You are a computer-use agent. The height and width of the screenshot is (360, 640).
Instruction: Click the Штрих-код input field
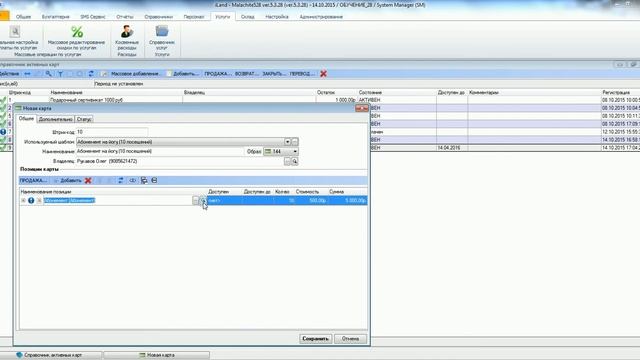112,132
